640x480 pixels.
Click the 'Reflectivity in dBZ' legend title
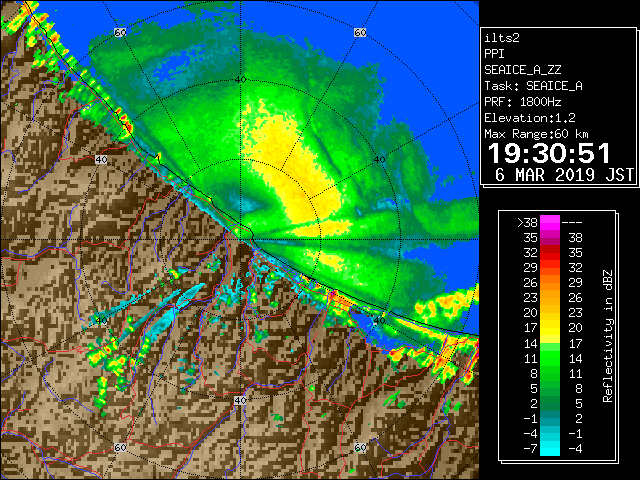[x=608, y=336]
